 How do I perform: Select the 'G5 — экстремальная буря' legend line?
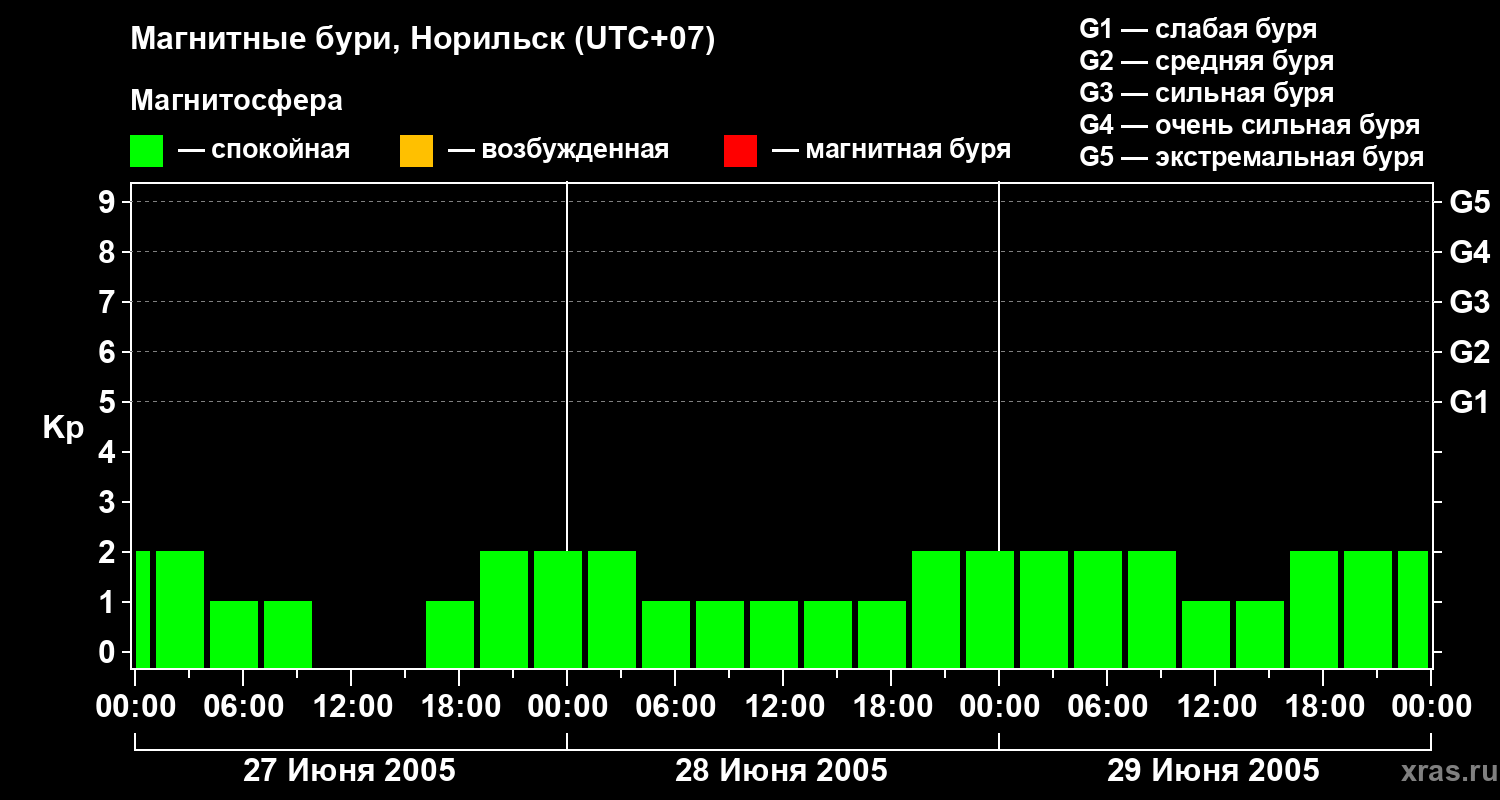coord(1252,157)
